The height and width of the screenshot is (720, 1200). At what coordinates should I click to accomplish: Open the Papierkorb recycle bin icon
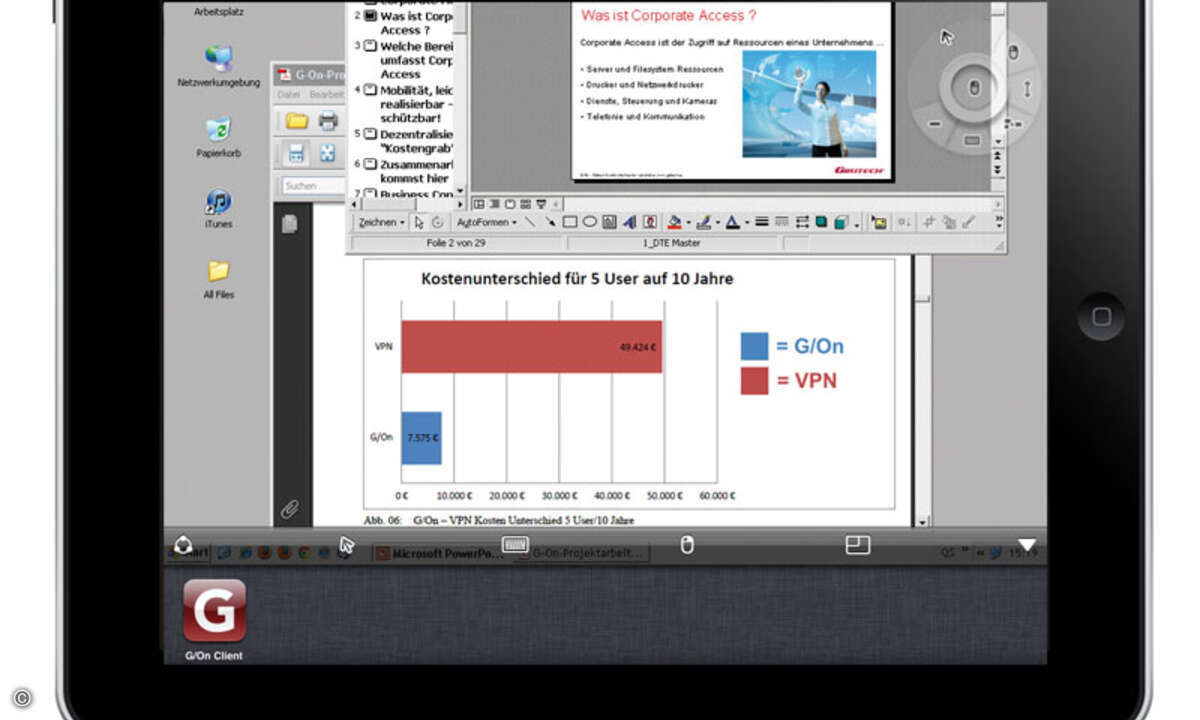coord(218,130)
